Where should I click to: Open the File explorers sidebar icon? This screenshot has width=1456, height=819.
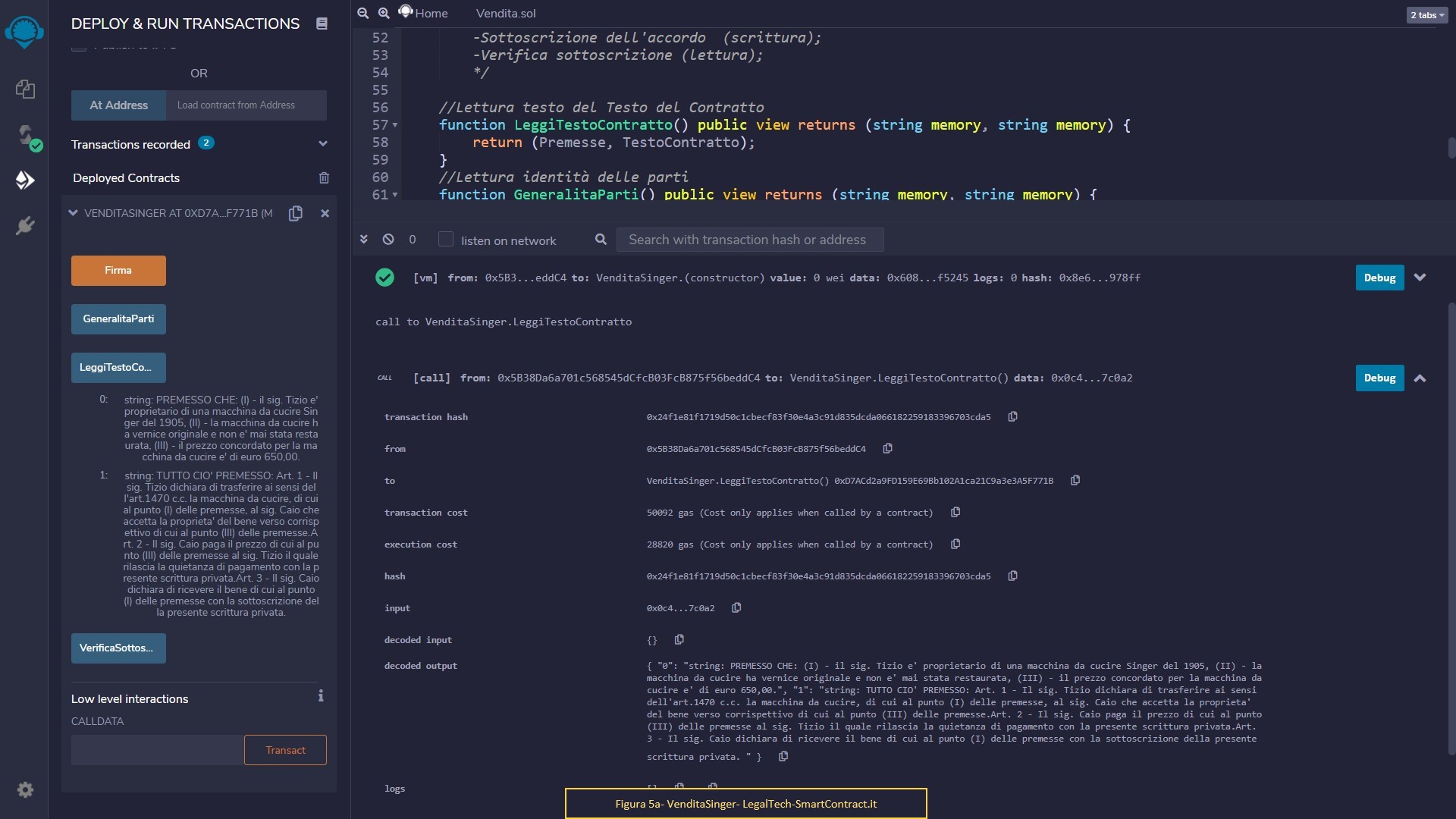pos(25,89)
